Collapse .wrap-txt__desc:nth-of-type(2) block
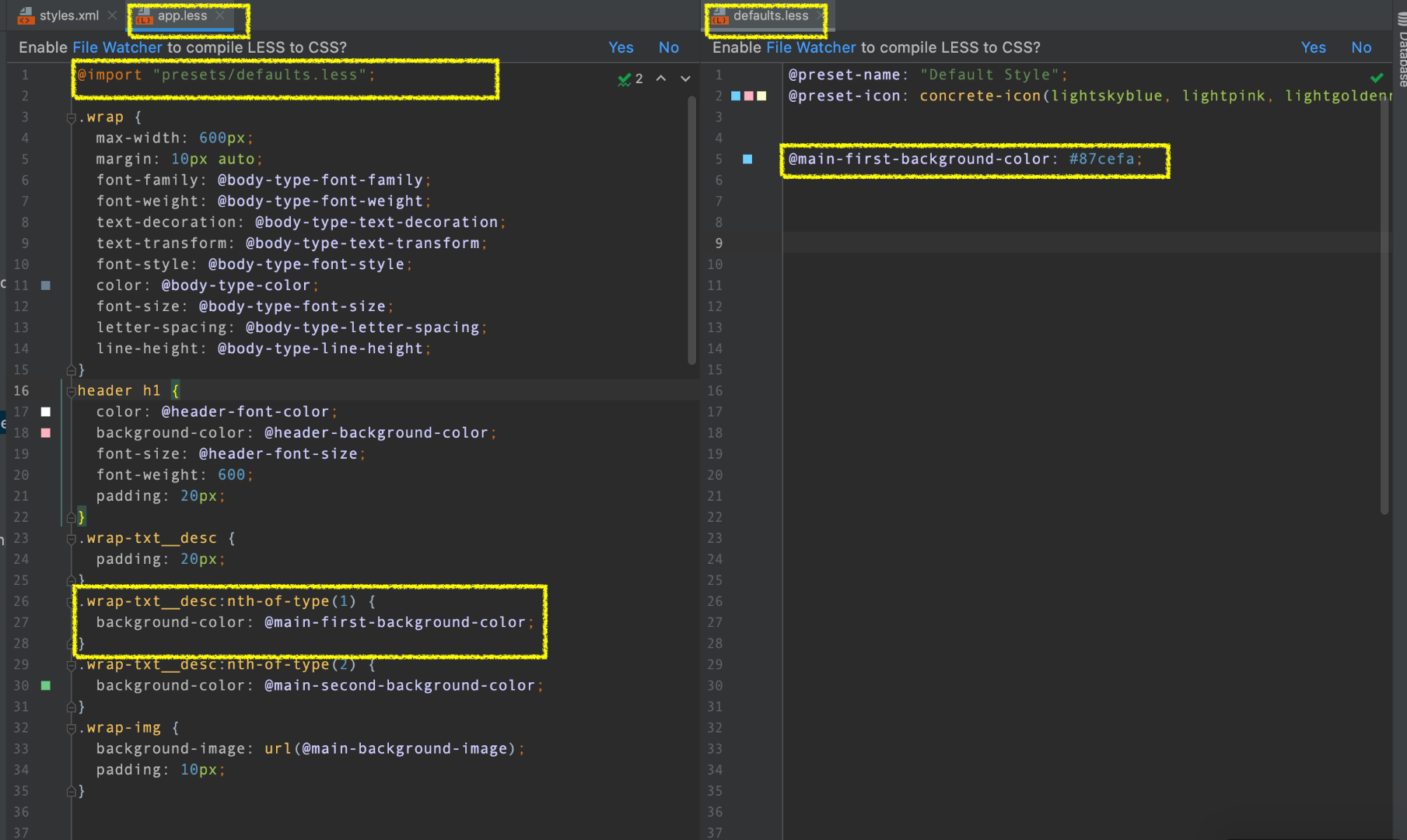The width and height of the screenshot is (1407, 840). click(x=71, y=665)
